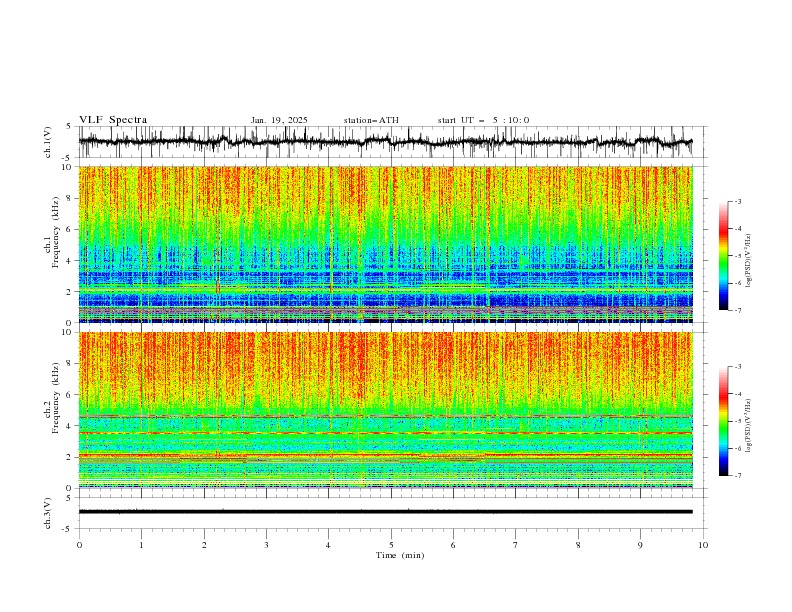Click the ch.2 spectrogram panel
This screenshot has height=612, width=792.
point(385,410)
